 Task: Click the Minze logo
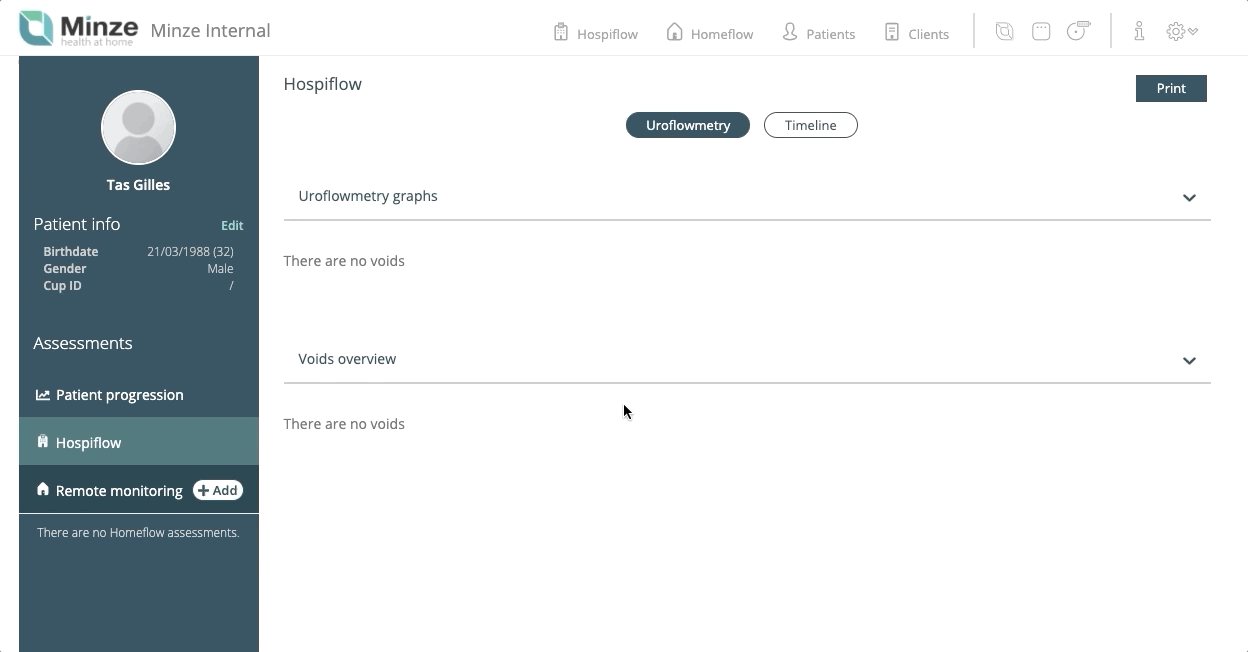click(78, 29)
